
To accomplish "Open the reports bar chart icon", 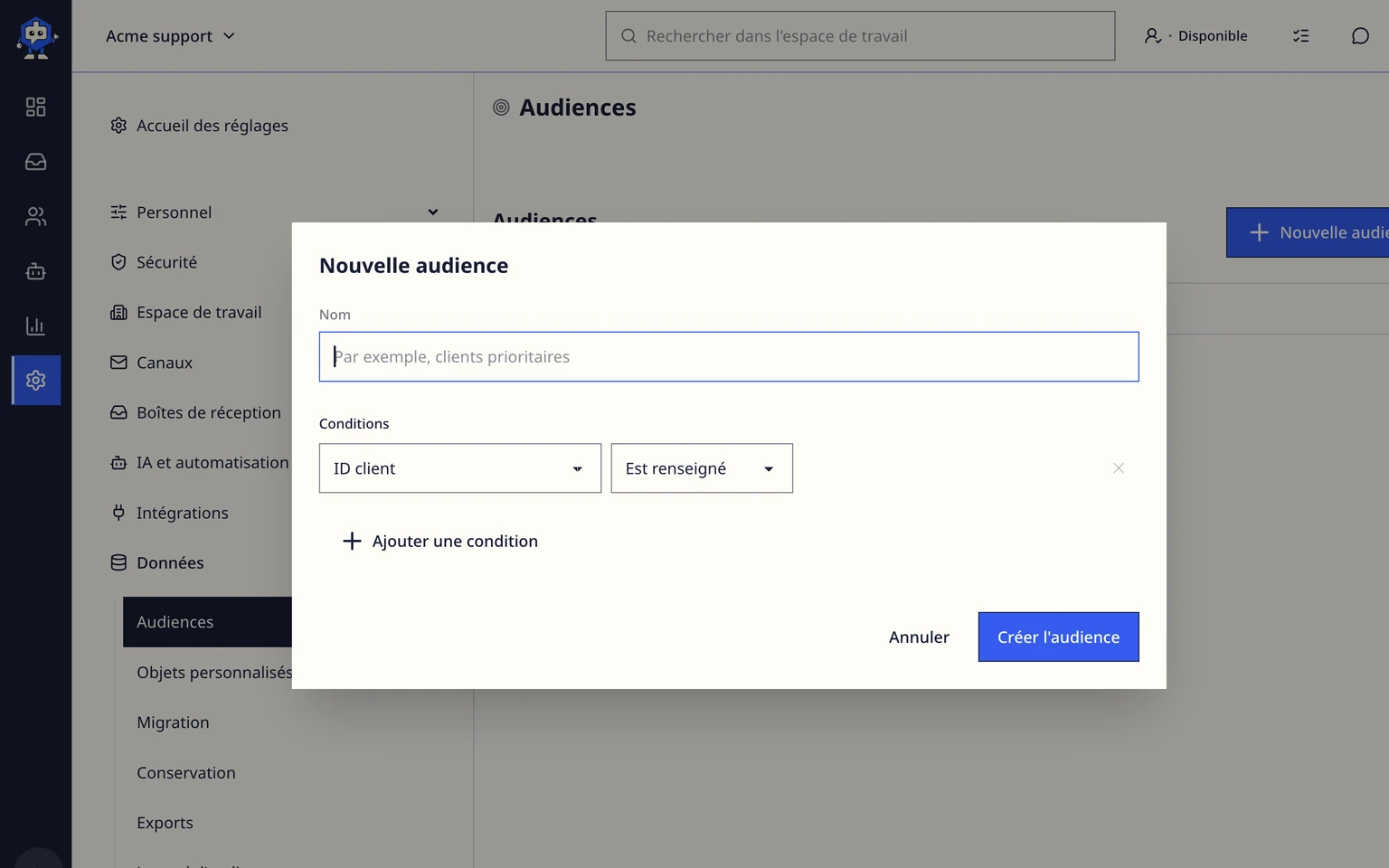I will [x=35, y=325].
